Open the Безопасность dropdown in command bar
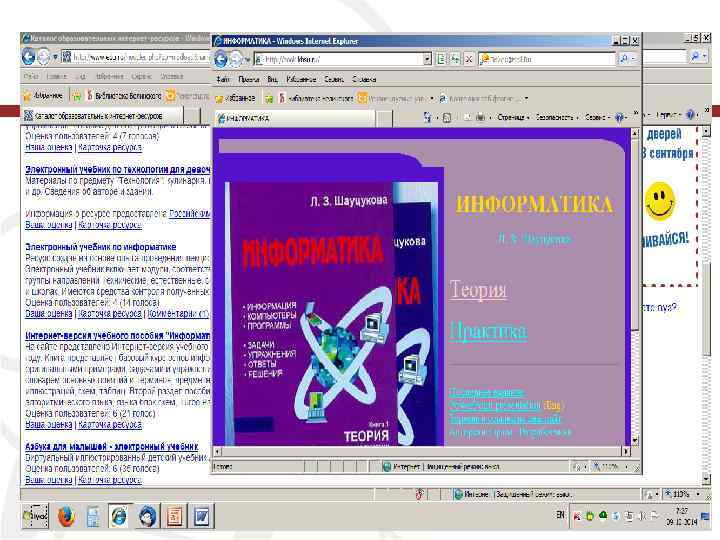The height and width of the screenshot is (540, 720). [x=557, y=118]
